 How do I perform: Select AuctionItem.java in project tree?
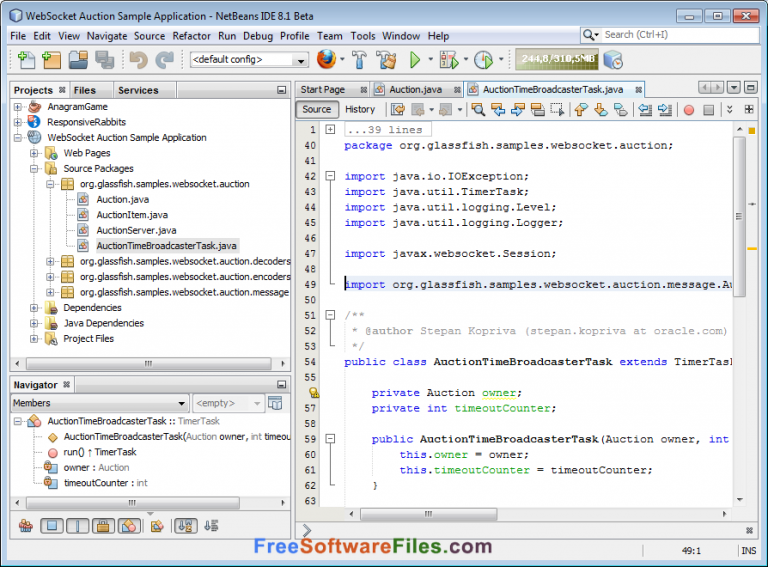point(132,215)
